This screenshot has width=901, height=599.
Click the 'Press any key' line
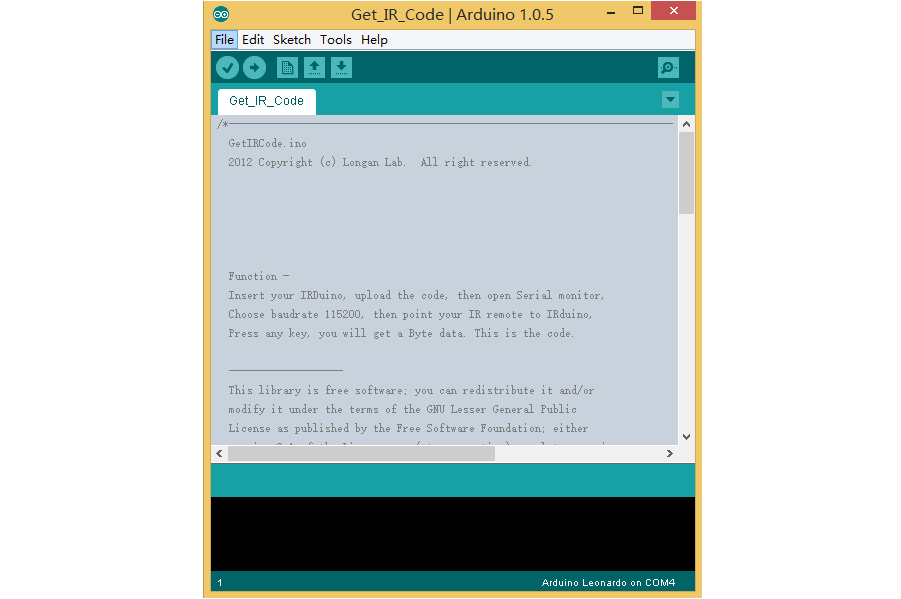click(401, 333)
